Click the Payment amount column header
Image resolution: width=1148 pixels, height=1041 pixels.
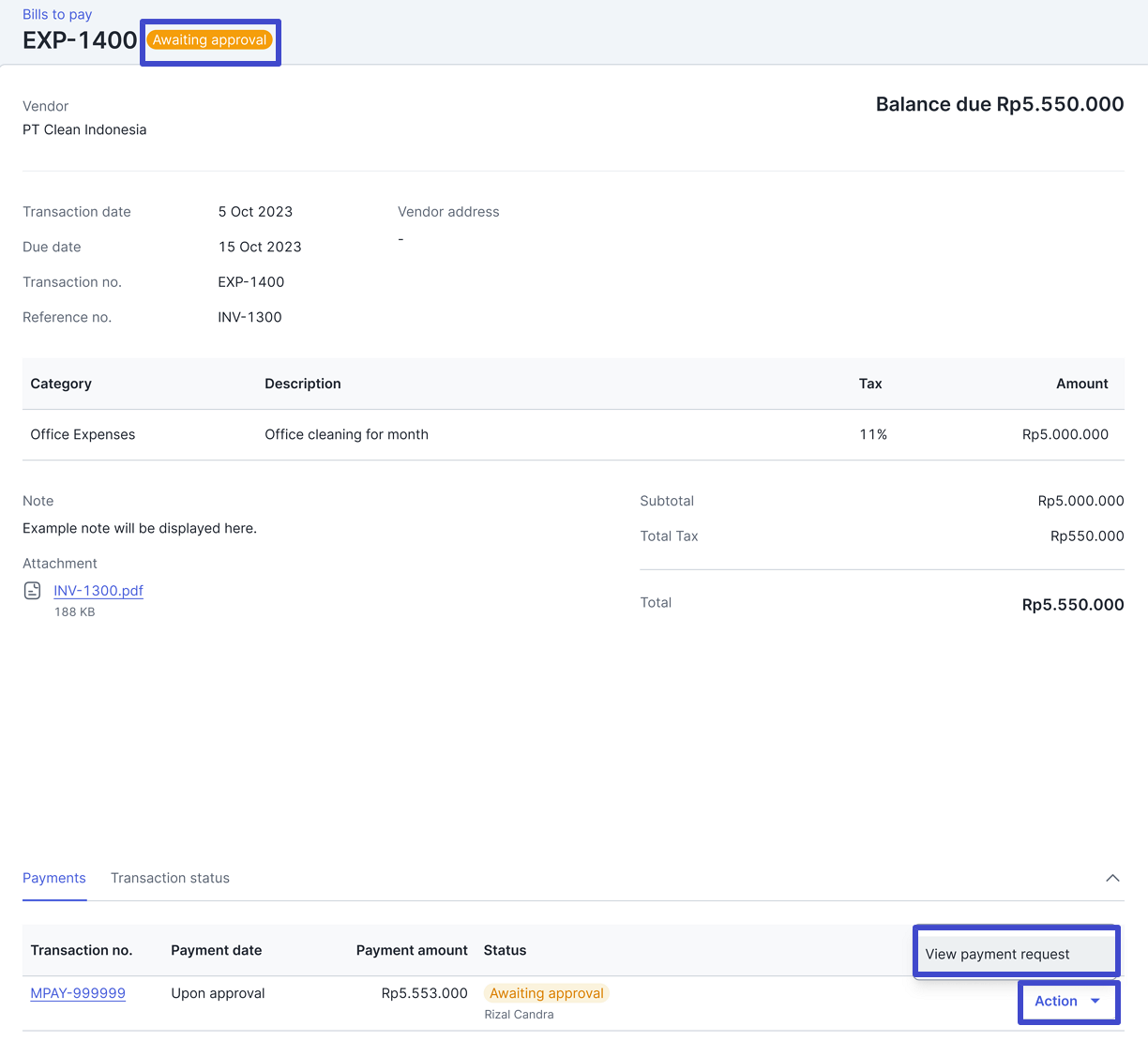pyautogui.click(x=411, y=950)
